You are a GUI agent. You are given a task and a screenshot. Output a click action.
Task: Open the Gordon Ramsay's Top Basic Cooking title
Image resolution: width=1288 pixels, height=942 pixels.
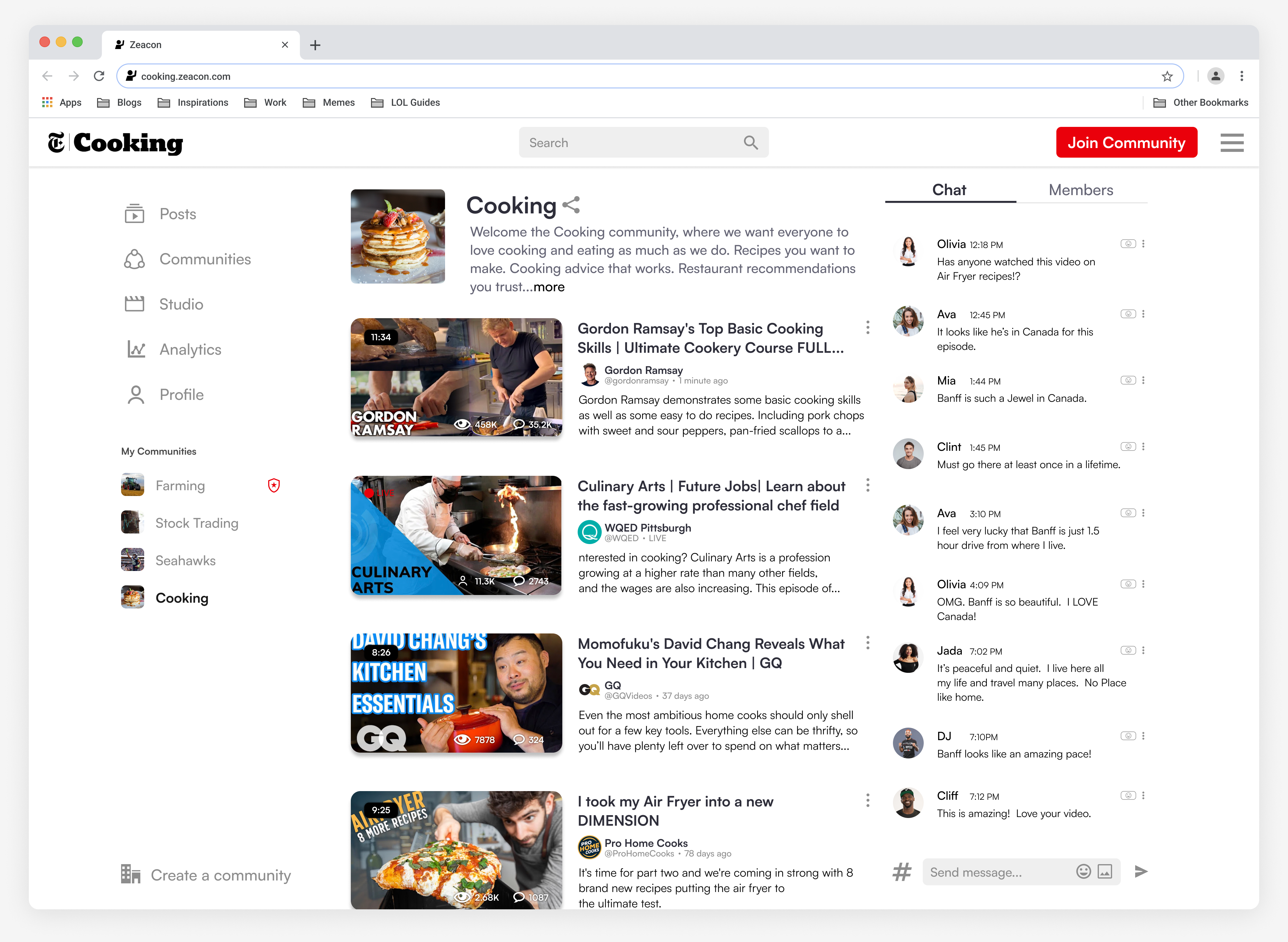710,338
